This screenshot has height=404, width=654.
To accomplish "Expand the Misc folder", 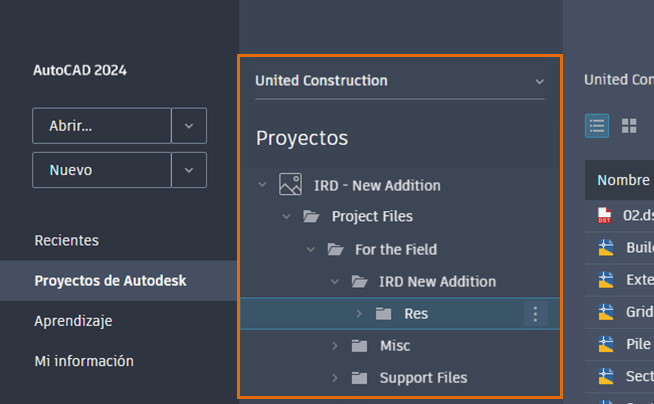I will pos(335,346).
